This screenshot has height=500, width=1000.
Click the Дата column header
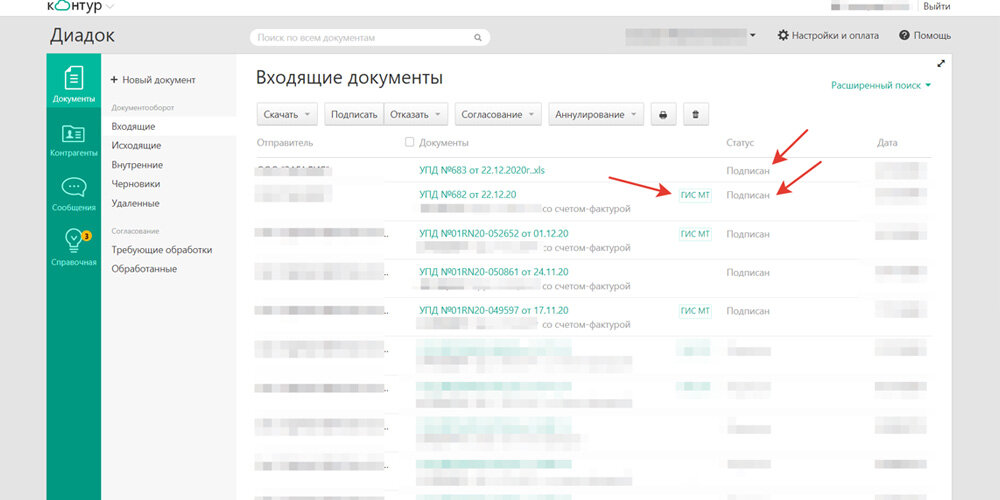pos(887,143)
